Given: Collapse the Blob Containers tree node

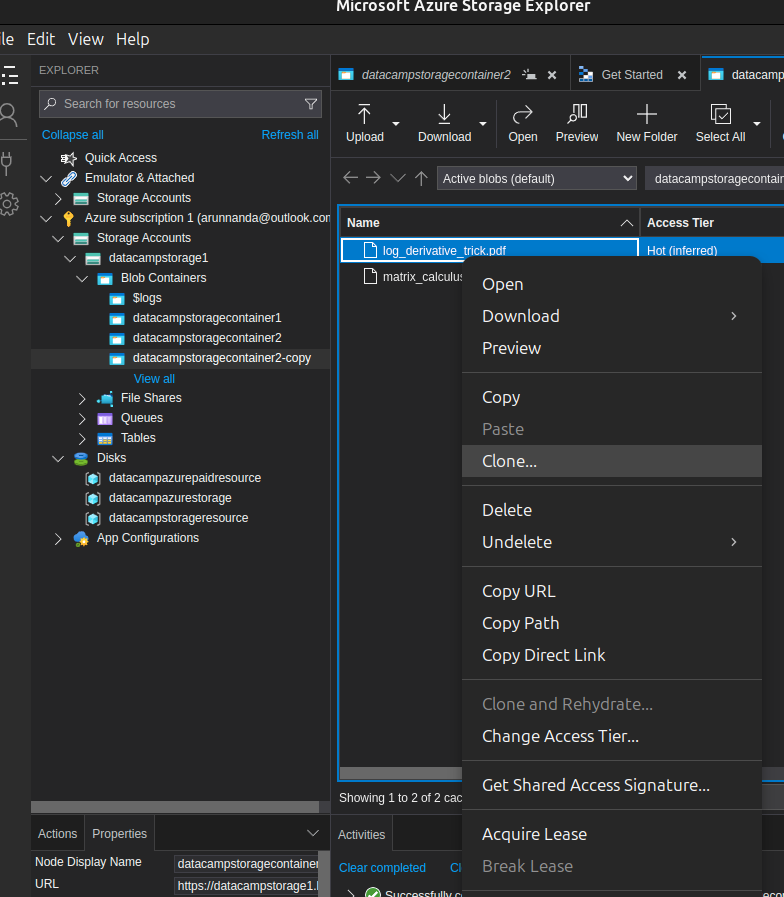Looking at the screenshot, I should (82, 278).
